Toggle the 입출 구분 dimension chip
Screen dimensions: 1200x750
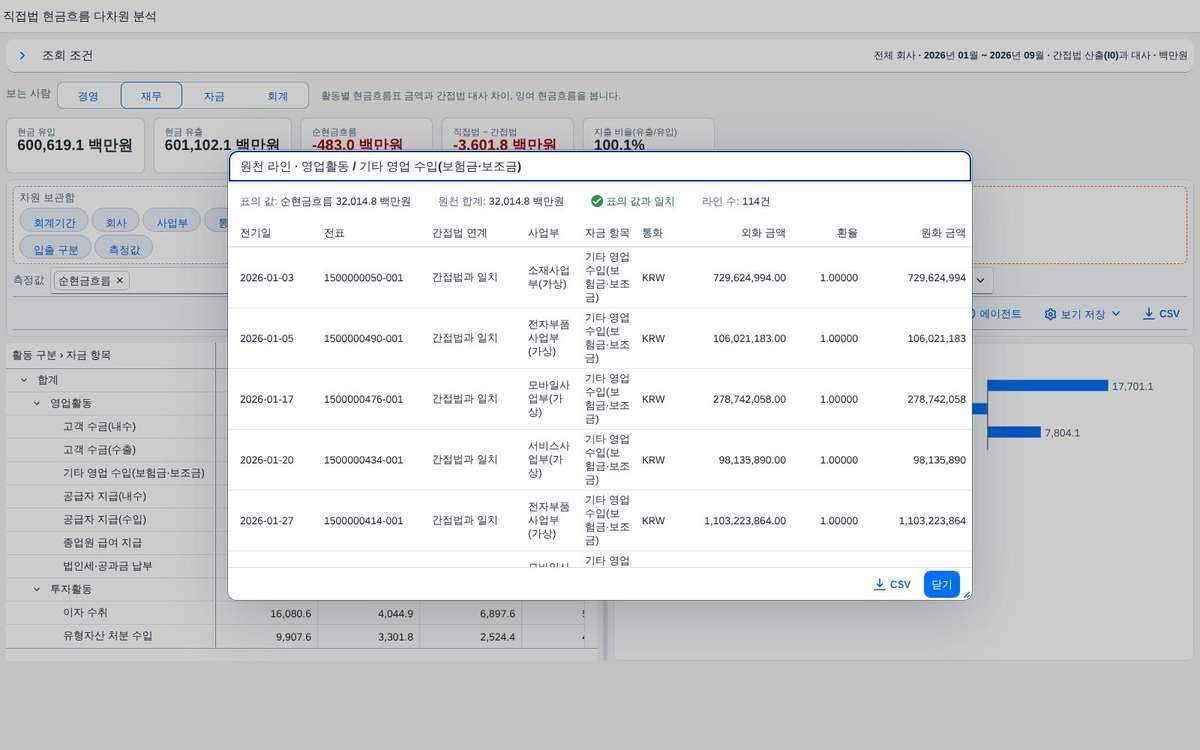click(x=56, y=248)
